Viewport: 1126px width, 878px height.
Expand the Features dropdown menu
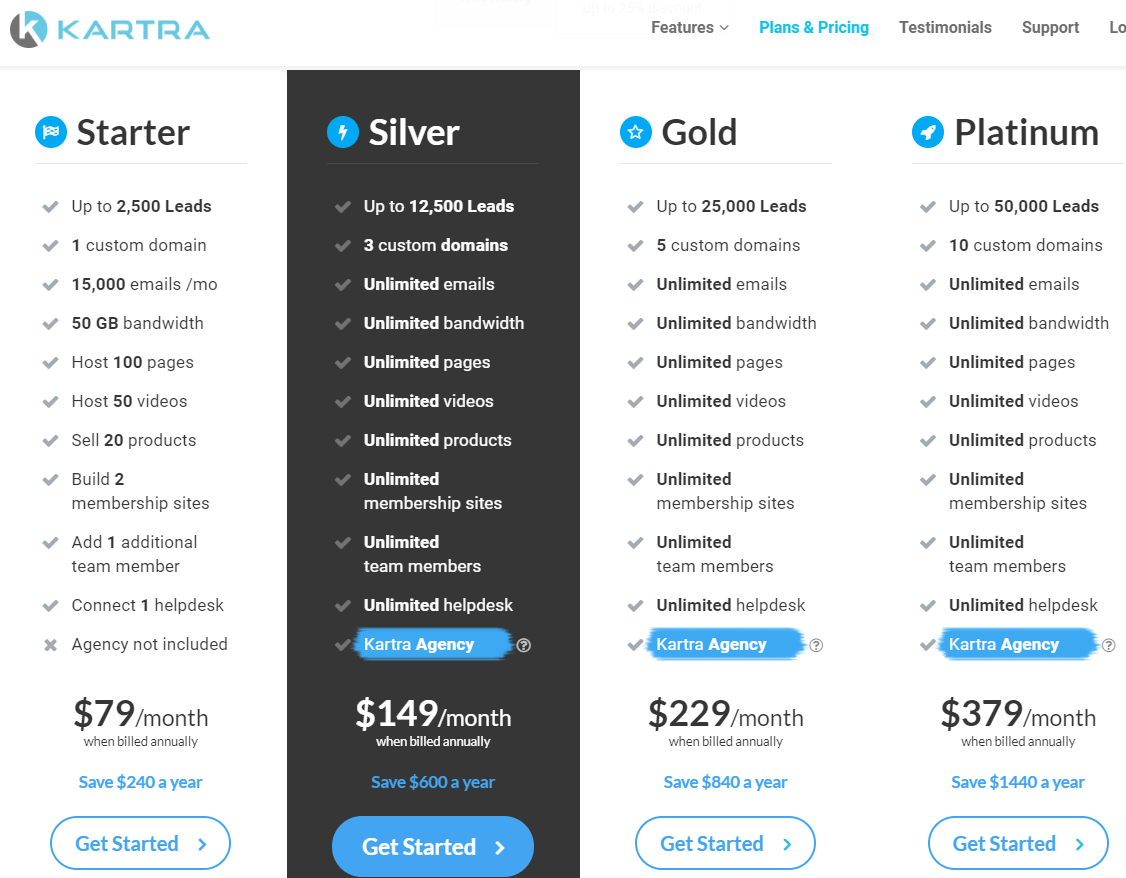690,28
